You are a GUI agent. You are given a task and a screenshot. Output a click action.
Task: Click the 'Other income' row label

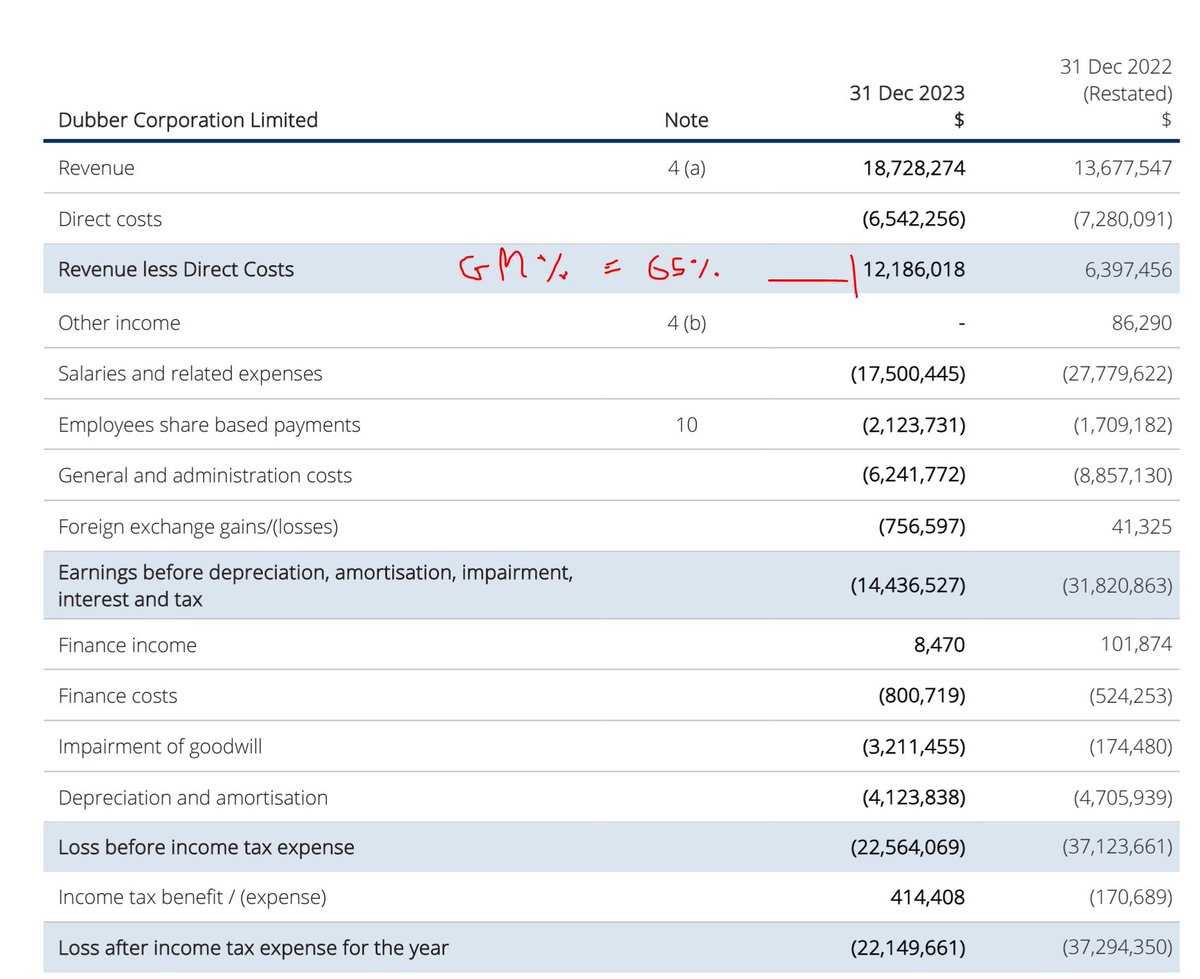pos(119,323)
